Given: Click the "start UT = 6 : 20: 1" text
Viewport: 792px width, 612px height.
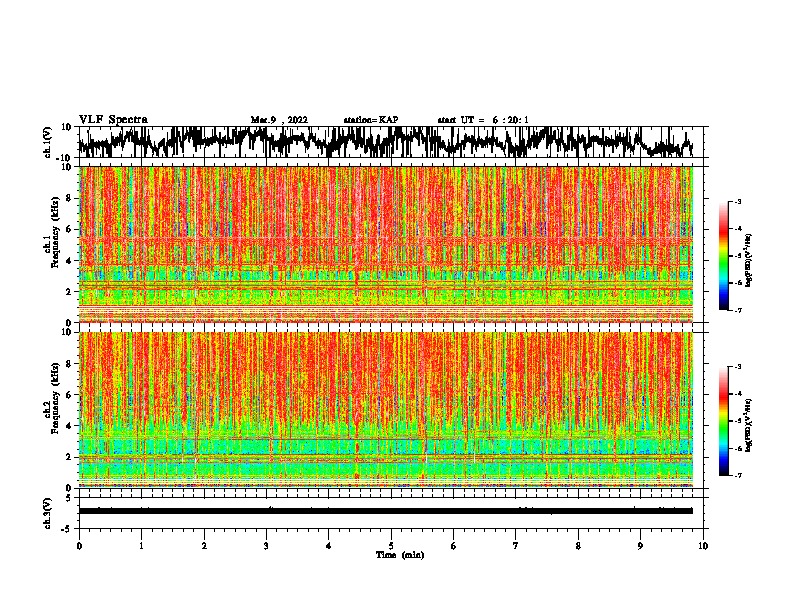Looking at the screenshot, I should point(483,120).
